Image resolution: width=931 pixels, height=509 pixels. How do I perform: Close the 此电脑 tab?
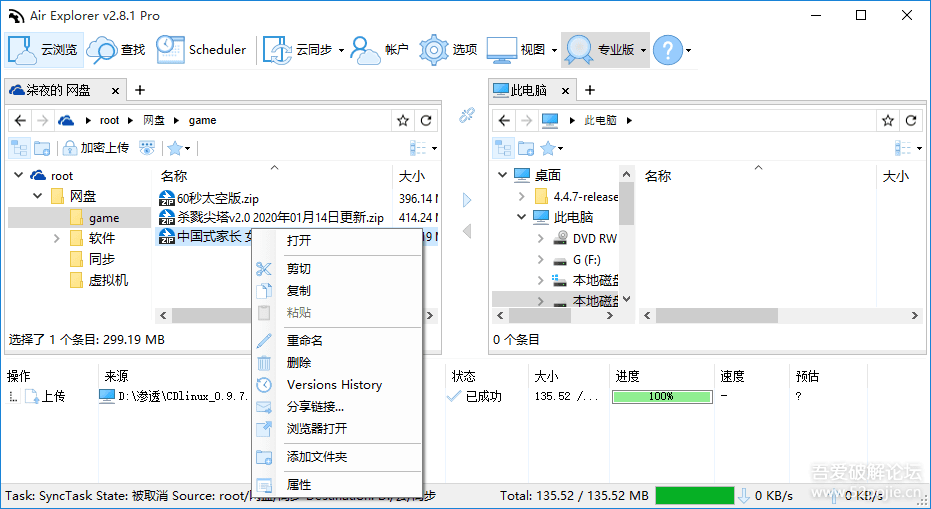565,91
